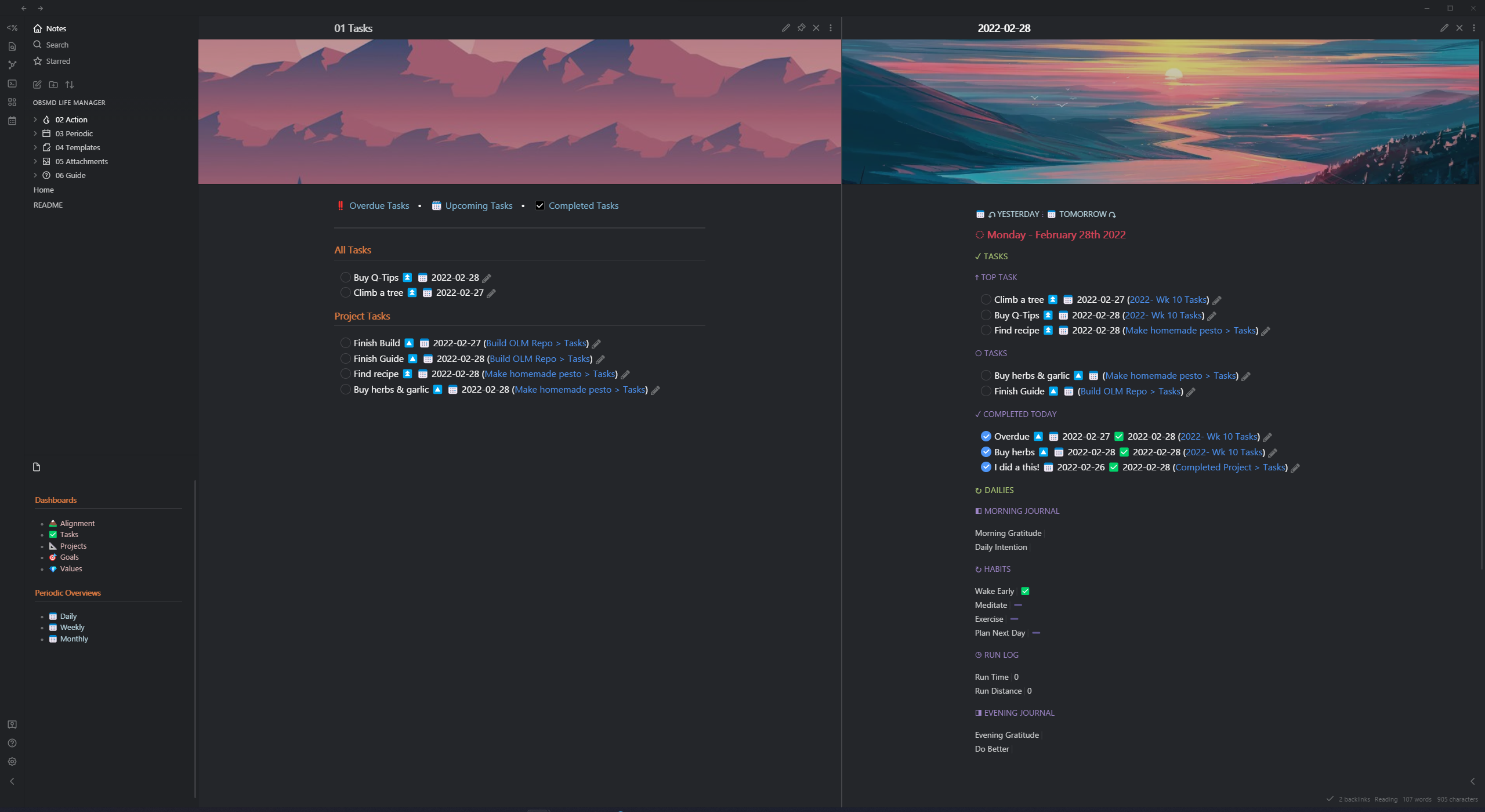This screenshot has width=1485, height=812.
Task: Expand the 06 Guide folder
Action: (x=35, y=175)
